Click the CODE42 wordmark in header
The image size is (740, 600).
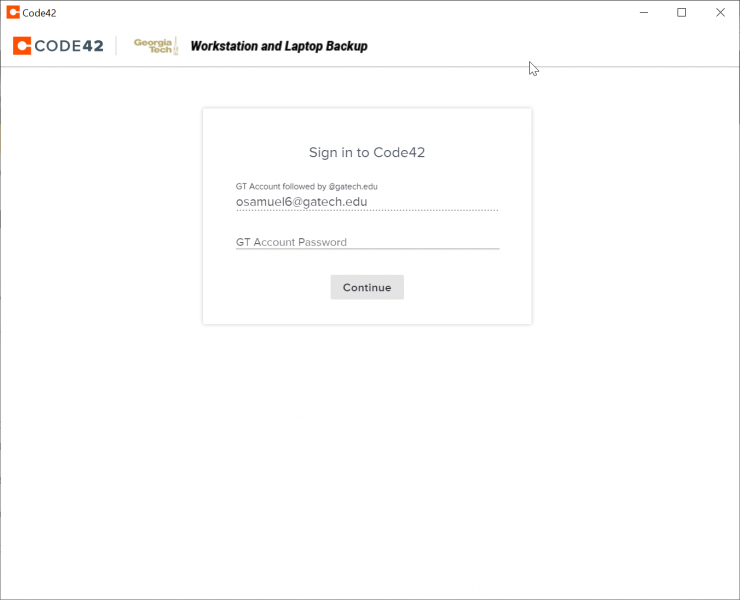pos(68,46)
